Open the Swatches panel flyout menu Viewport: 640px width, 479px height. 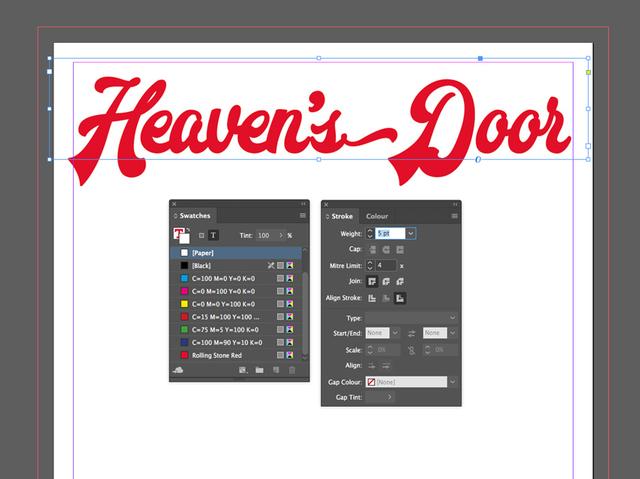coord(302,215)
